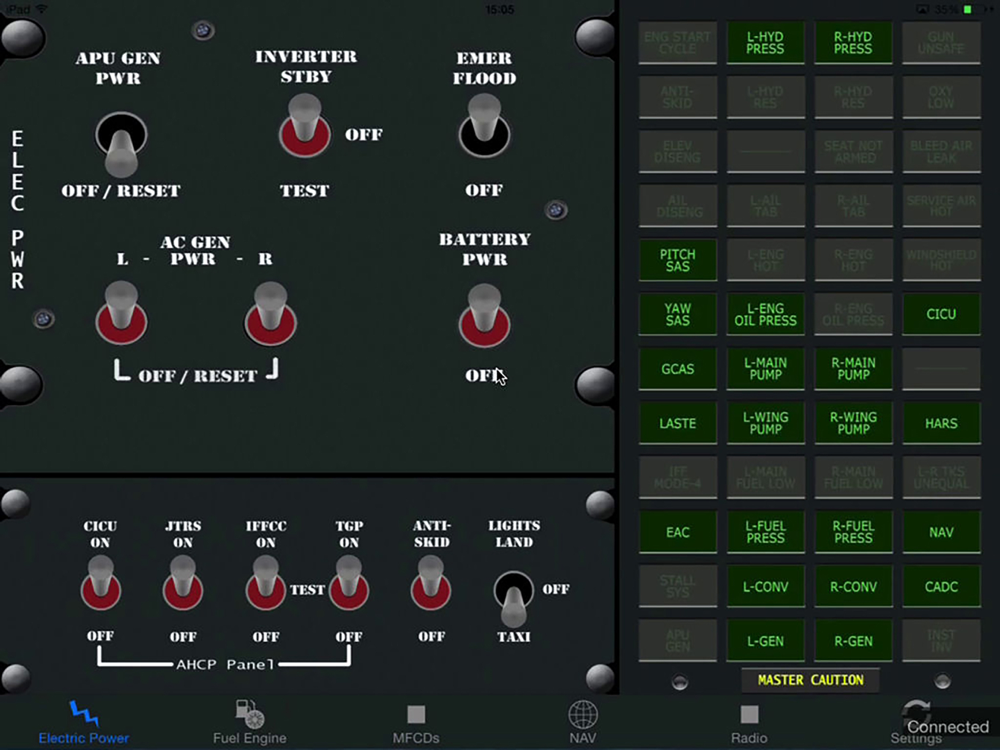This screenshot has height=750, width=1000.
Task: Flip the left AC GEN PWR switch
Action: pyautogui.click(x=121, y=313)
